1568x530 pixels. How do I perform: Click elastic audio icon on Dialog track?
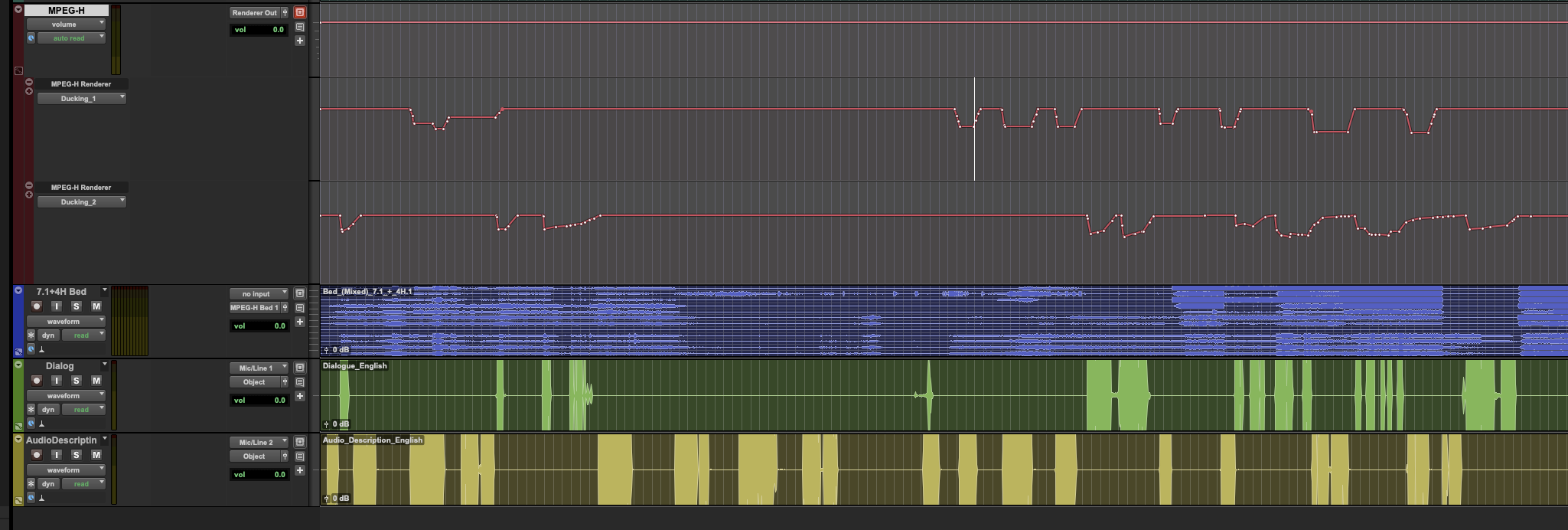pos(18,426)
